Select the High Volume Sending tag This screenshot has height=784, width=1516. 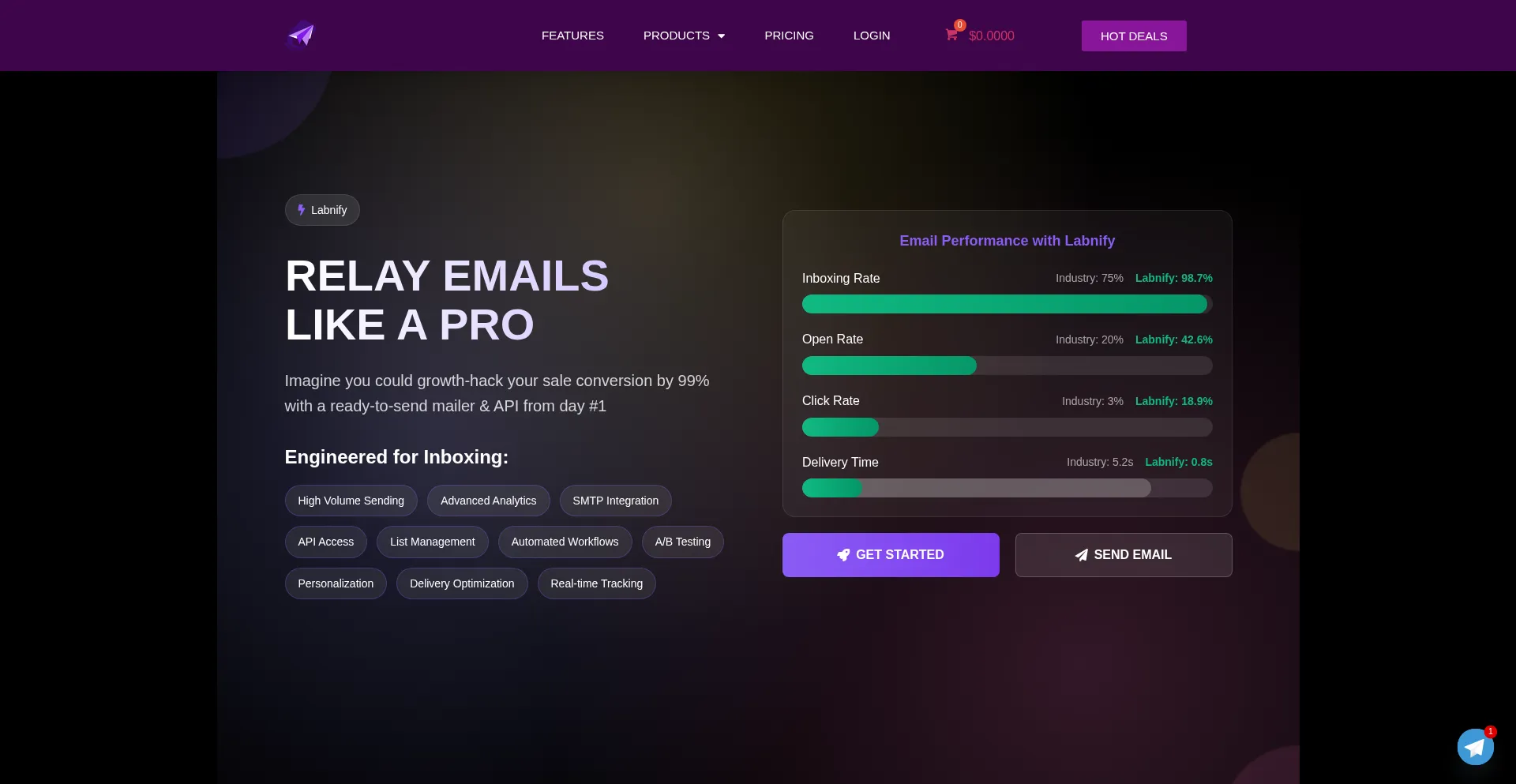click(x=351, y=501)
